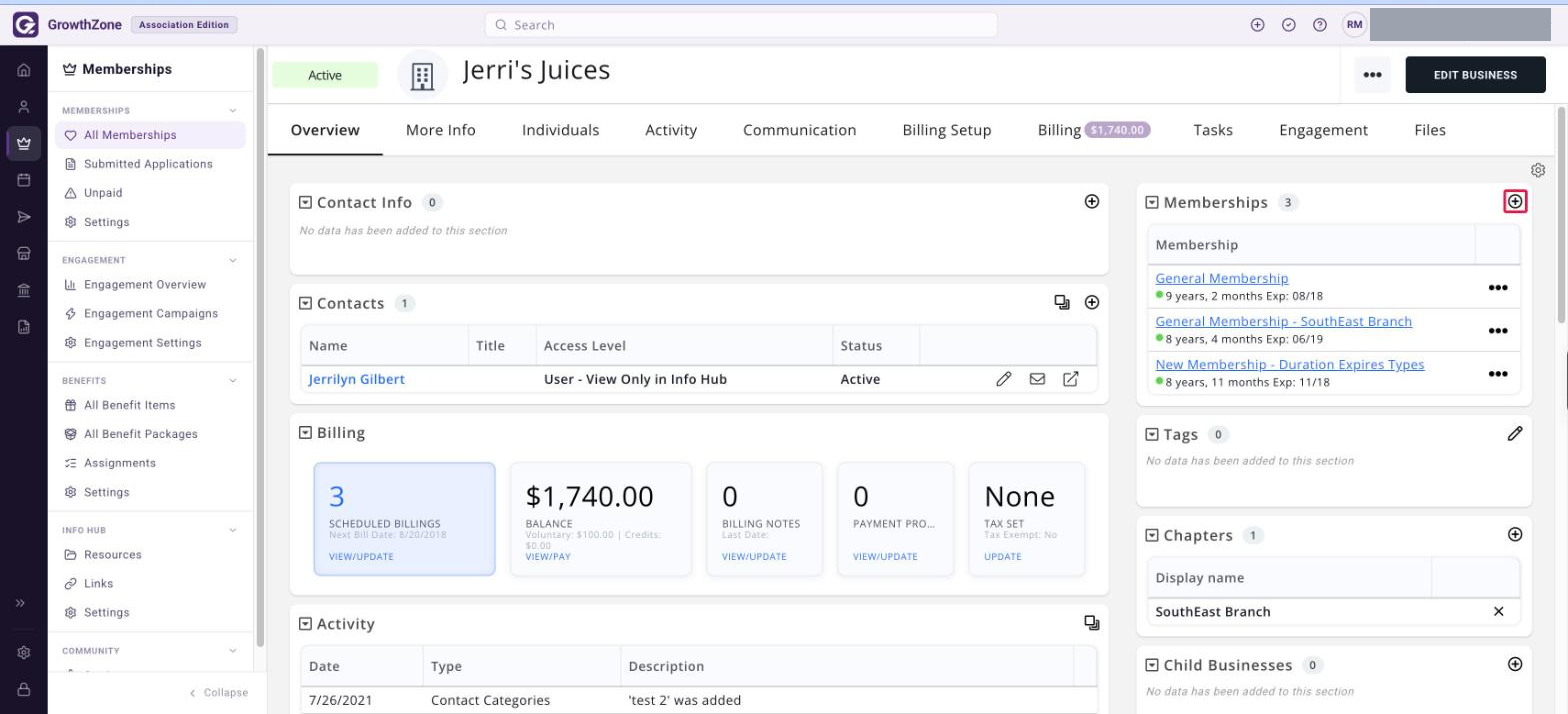Open the lock icon in the left rail
The width and height of the screenshot is (1568, 714).
click(24, 690)
